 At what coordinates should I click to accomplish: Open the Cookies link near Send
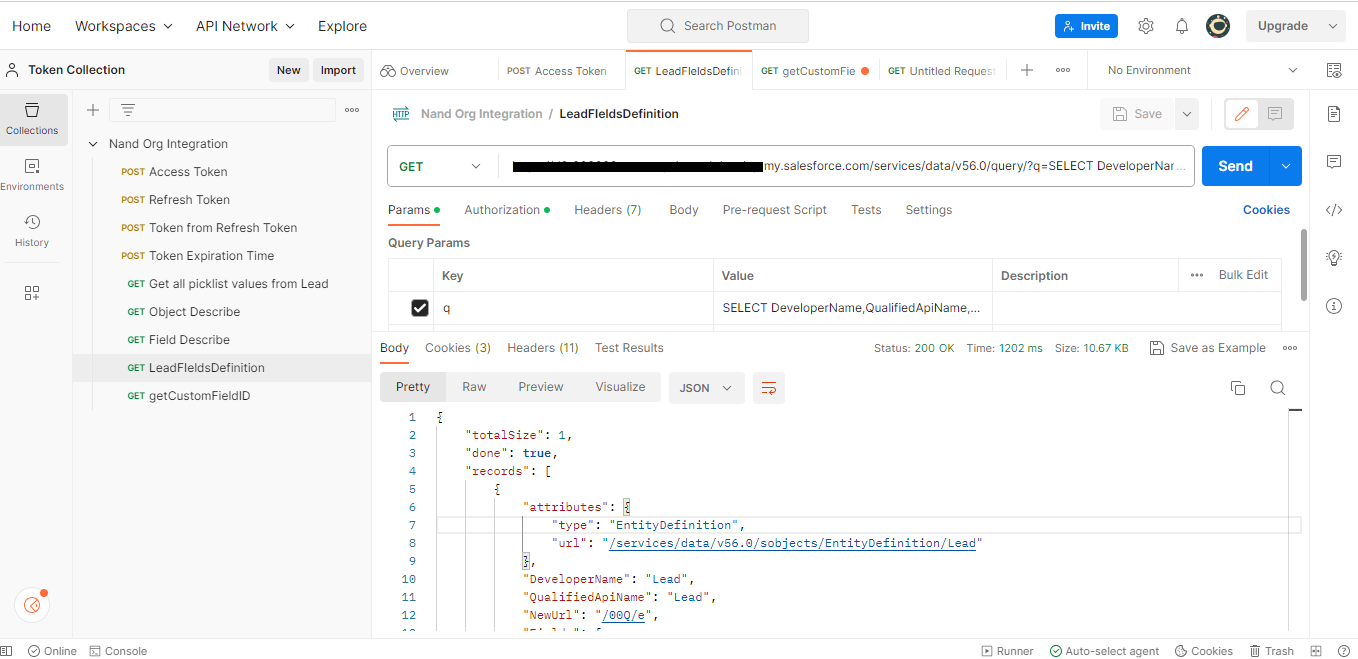[x=1266, y=210]
